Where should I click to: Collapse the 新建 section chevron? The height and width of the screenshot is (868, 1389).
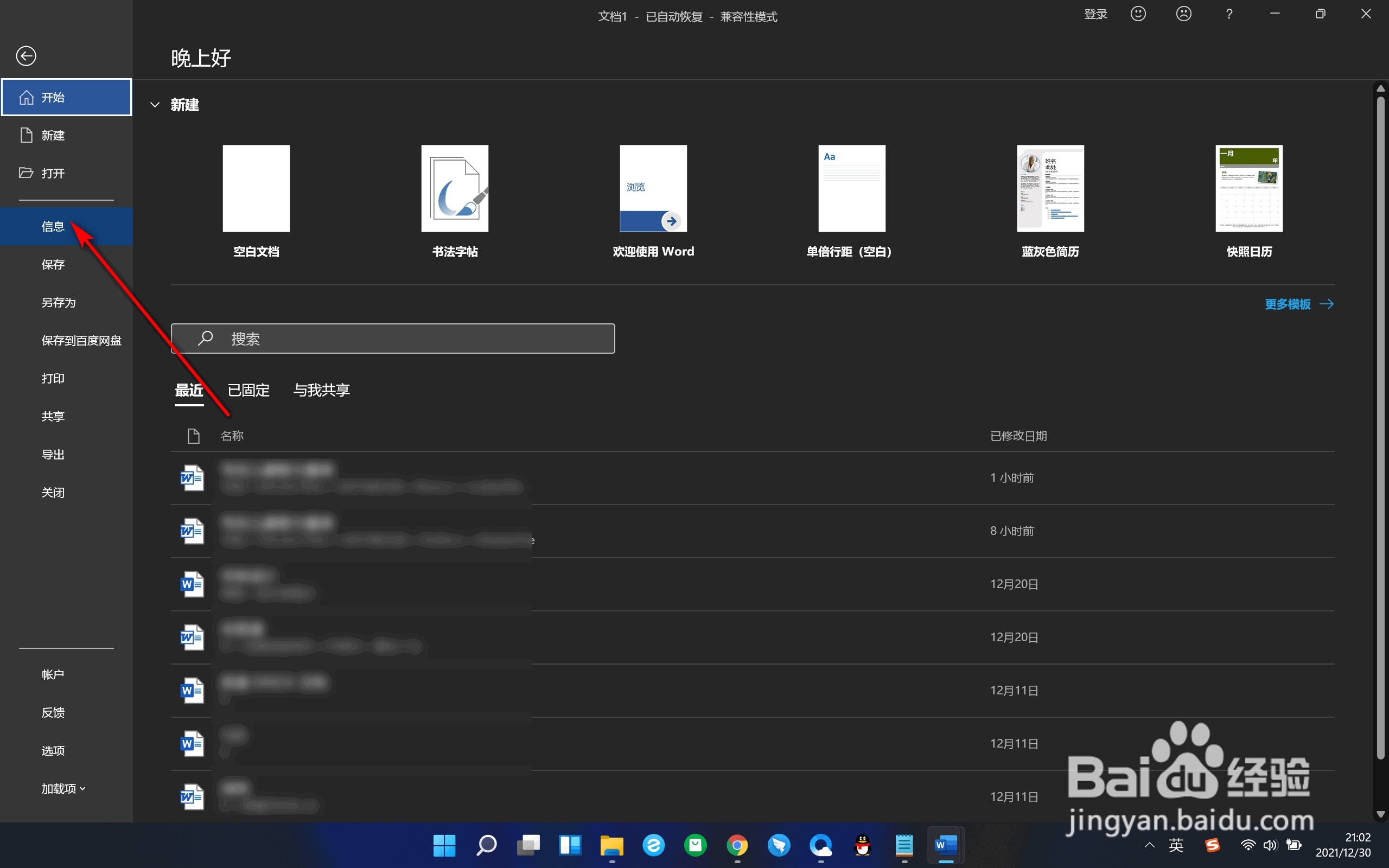pyautogui.click(x=155, y=105)
